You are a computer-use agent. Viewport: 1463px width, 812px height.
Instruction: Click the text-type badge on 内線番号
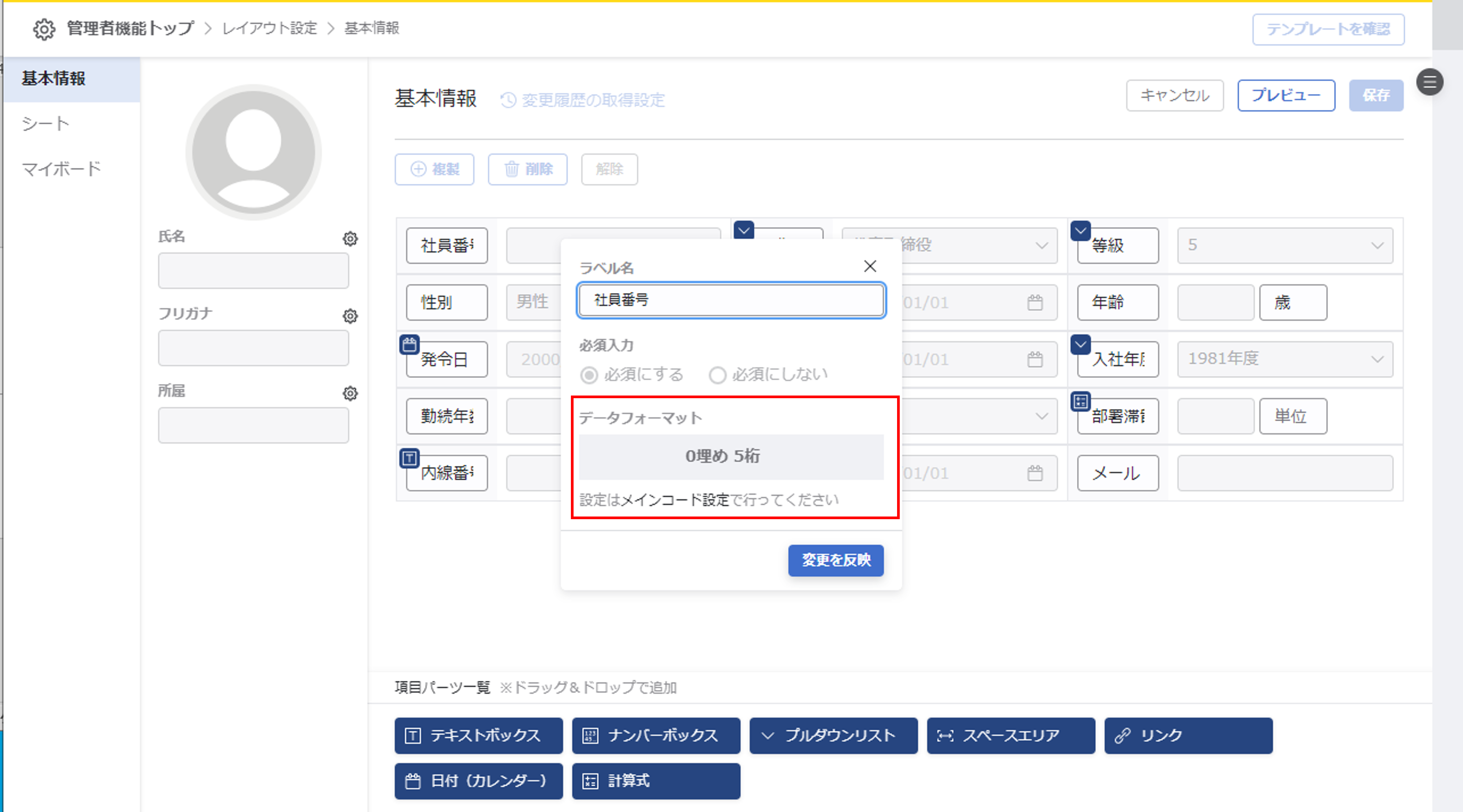tap(410, 458)
